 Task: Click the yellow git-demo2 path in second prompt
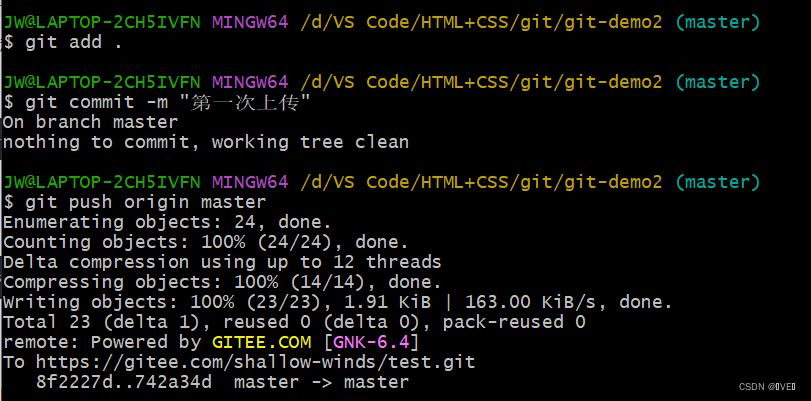click(x=613, y=82)
